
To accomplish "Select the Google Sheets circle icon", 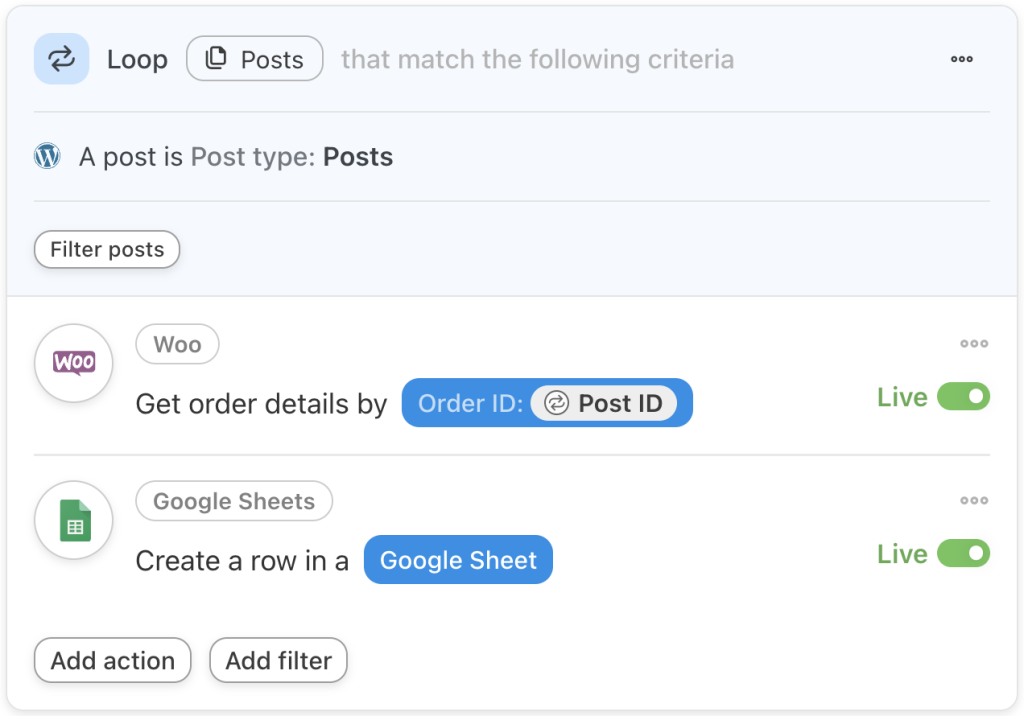I will pyautogui.click(x=73, y=520).
